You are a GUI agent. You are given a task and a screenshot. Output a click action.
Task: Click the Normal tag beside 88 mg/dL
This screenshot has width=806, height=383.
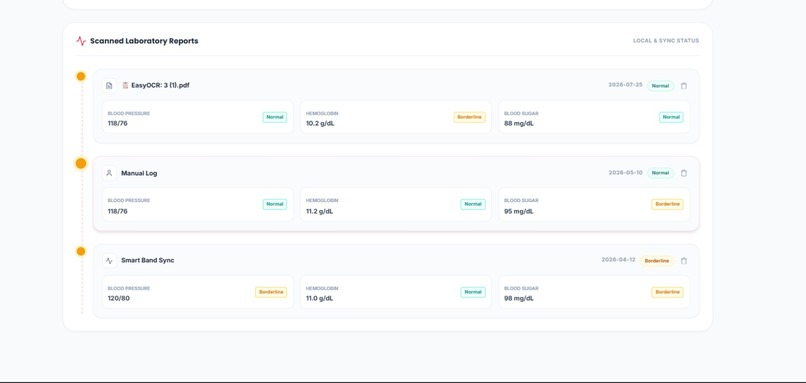point(671,117)
